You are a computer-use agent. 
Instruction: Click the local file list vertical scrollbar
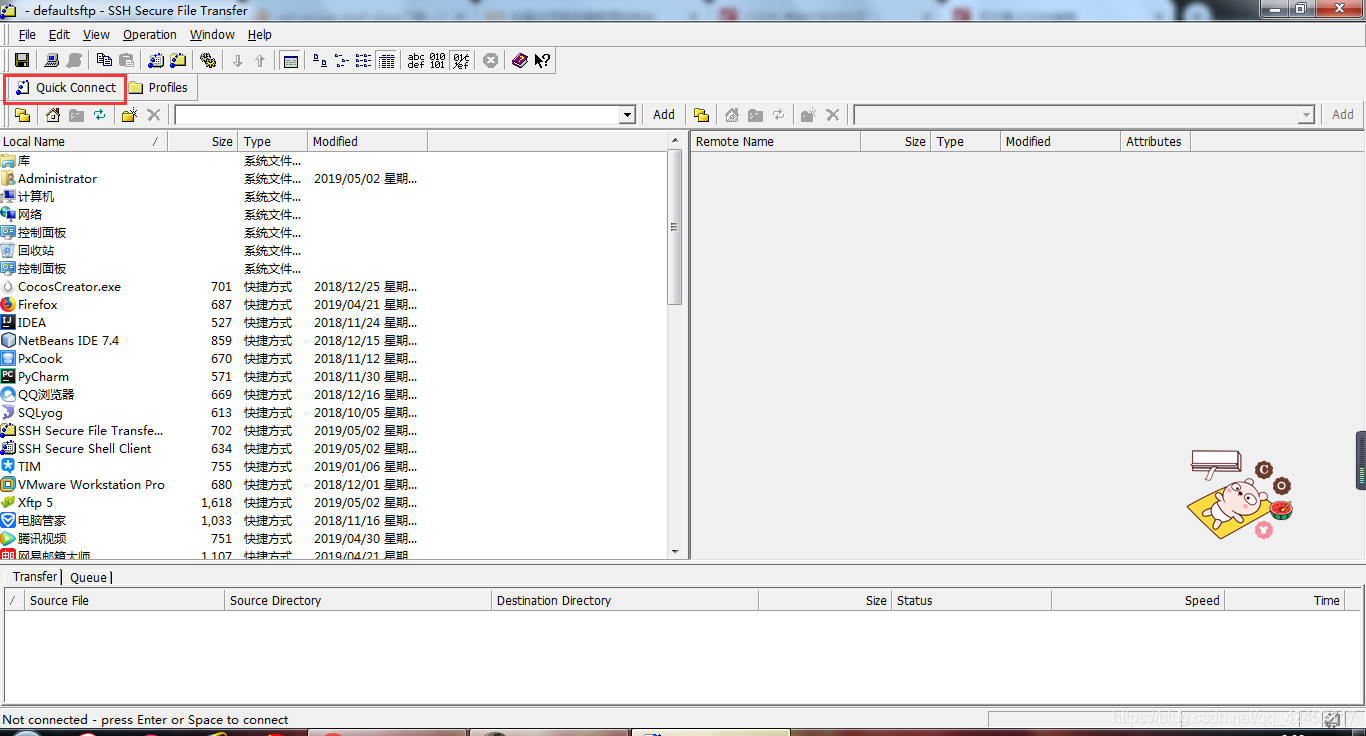(x=675, y=353)
